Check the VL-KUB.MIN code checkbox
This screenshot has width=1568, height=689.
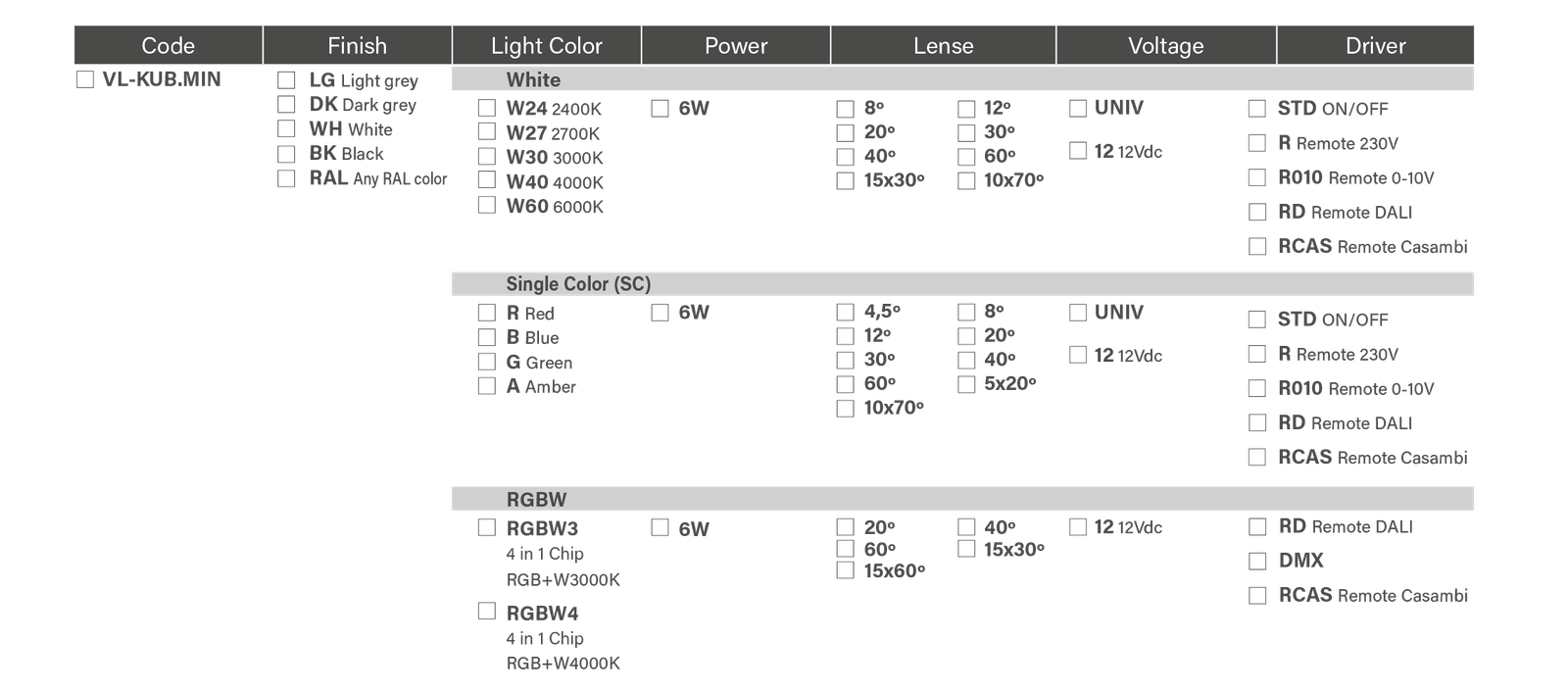pyautogui.click(x=85, y=79)
